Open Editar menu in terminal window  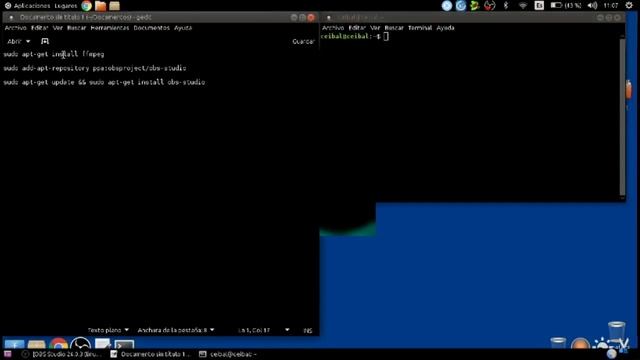[357, 28]
